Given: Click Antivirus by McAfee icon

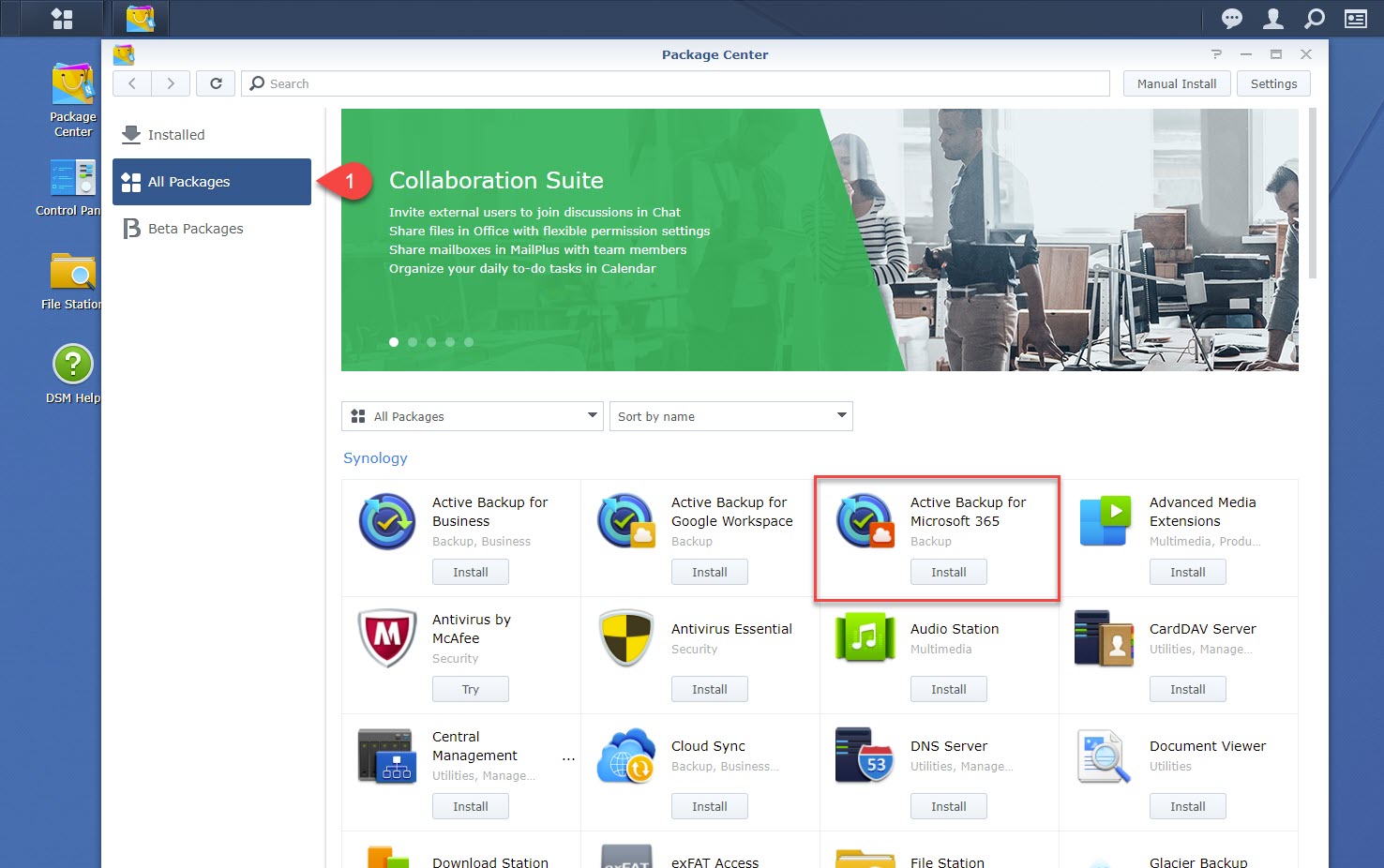Looking at the screenshot, I should click(x=387, y=638).
